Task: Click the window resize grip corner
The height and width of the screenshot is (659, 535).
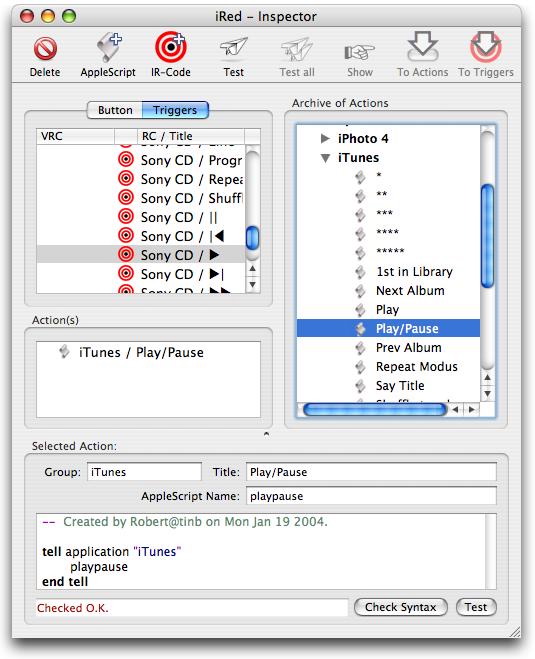Action: 514,632
